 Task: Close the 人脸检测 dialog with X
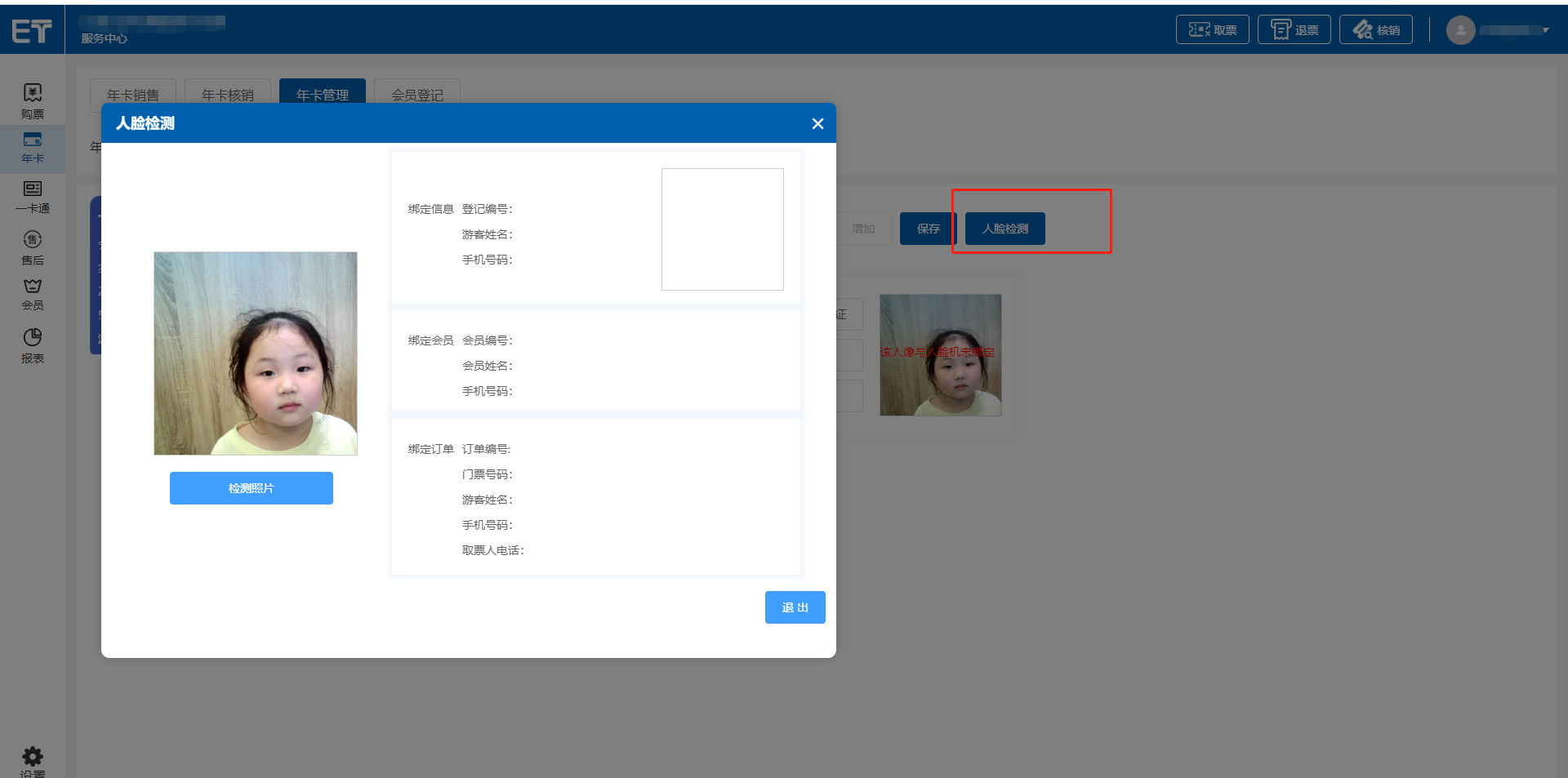coord(817,123)
